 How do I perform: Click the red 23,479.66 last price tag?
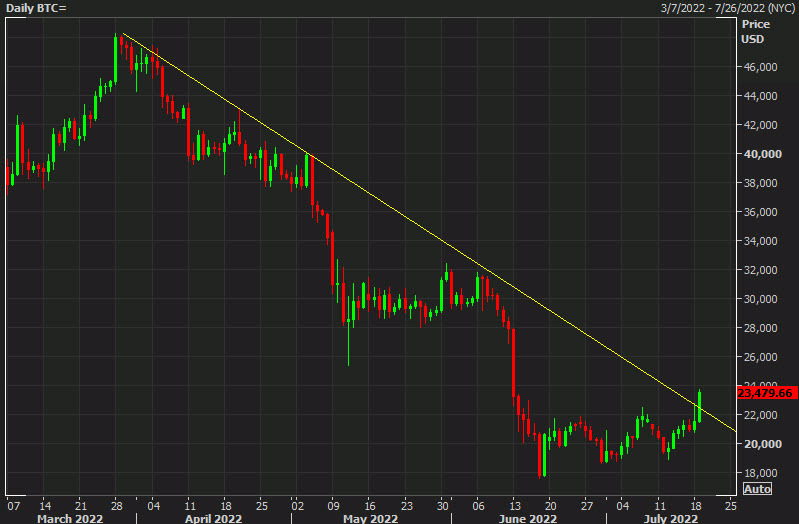(767, 393)
